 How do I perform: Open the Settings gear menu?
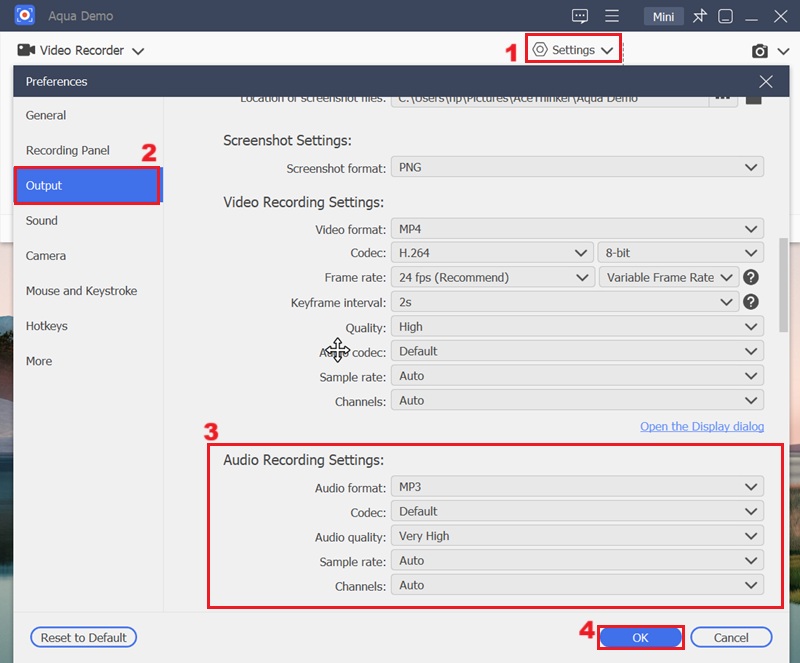point(573,50)
